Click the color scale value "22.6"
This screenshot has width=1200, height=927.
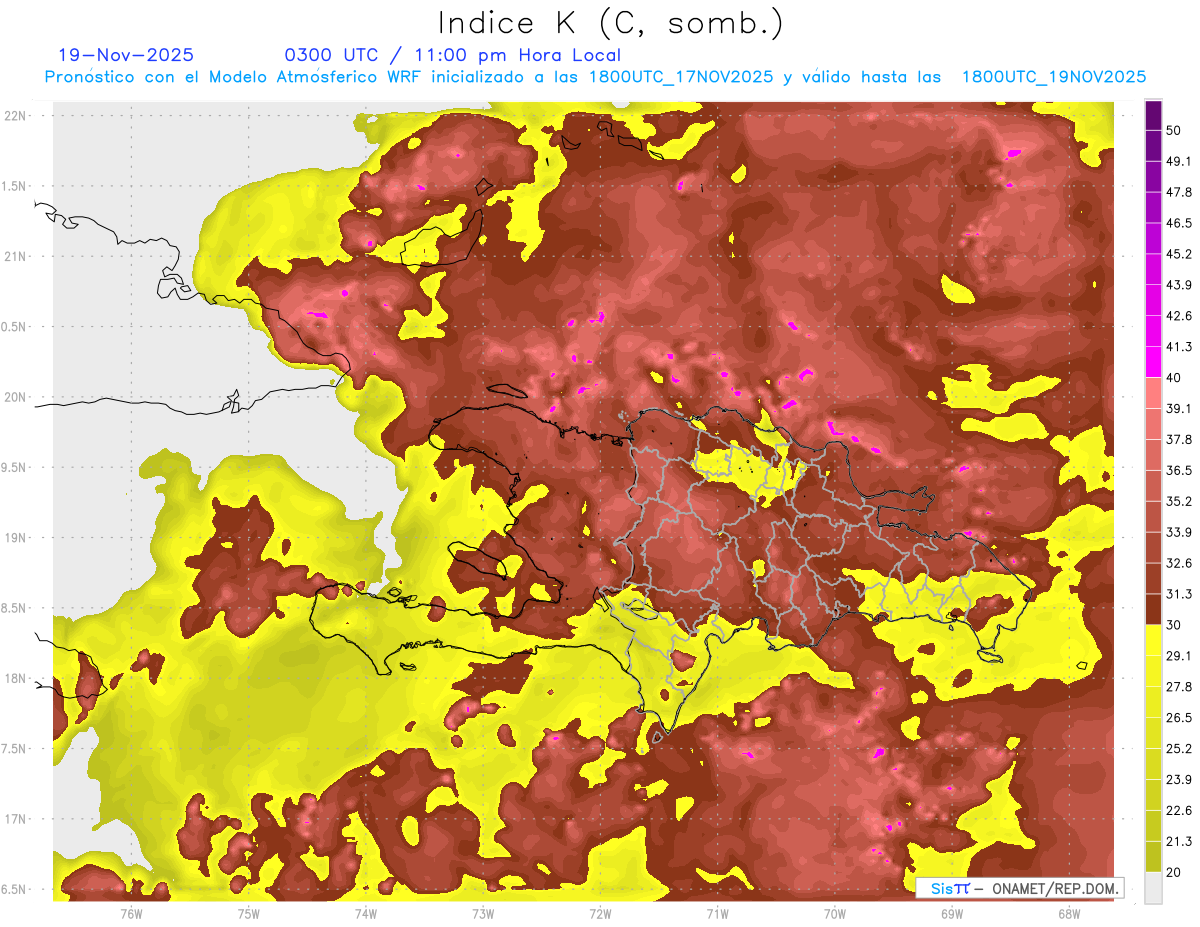(1178, 811)
